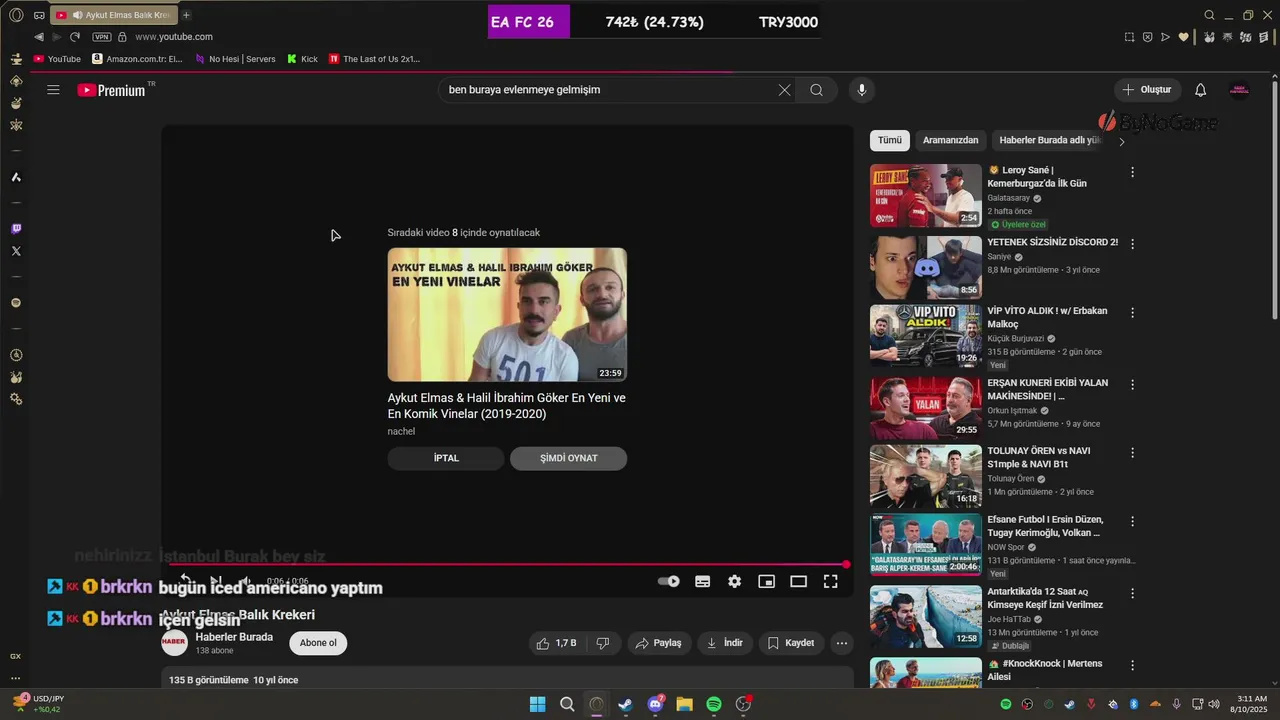Open options for Efsane Futbol video
Screen dimensions: 1280x720
(x=1133, y=521)
